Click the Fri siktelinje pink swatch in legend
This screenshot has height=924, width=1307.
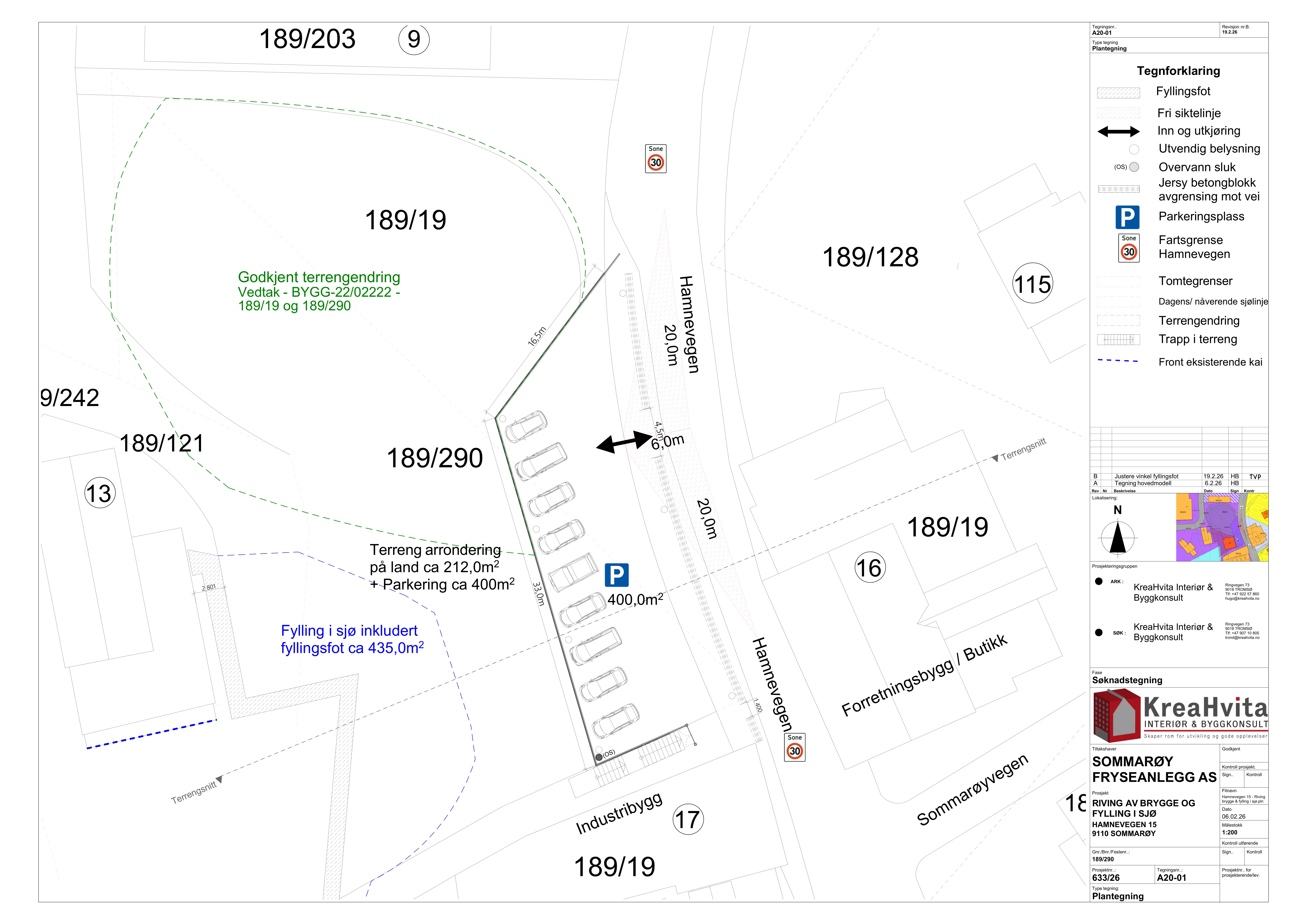[1119, 113]
